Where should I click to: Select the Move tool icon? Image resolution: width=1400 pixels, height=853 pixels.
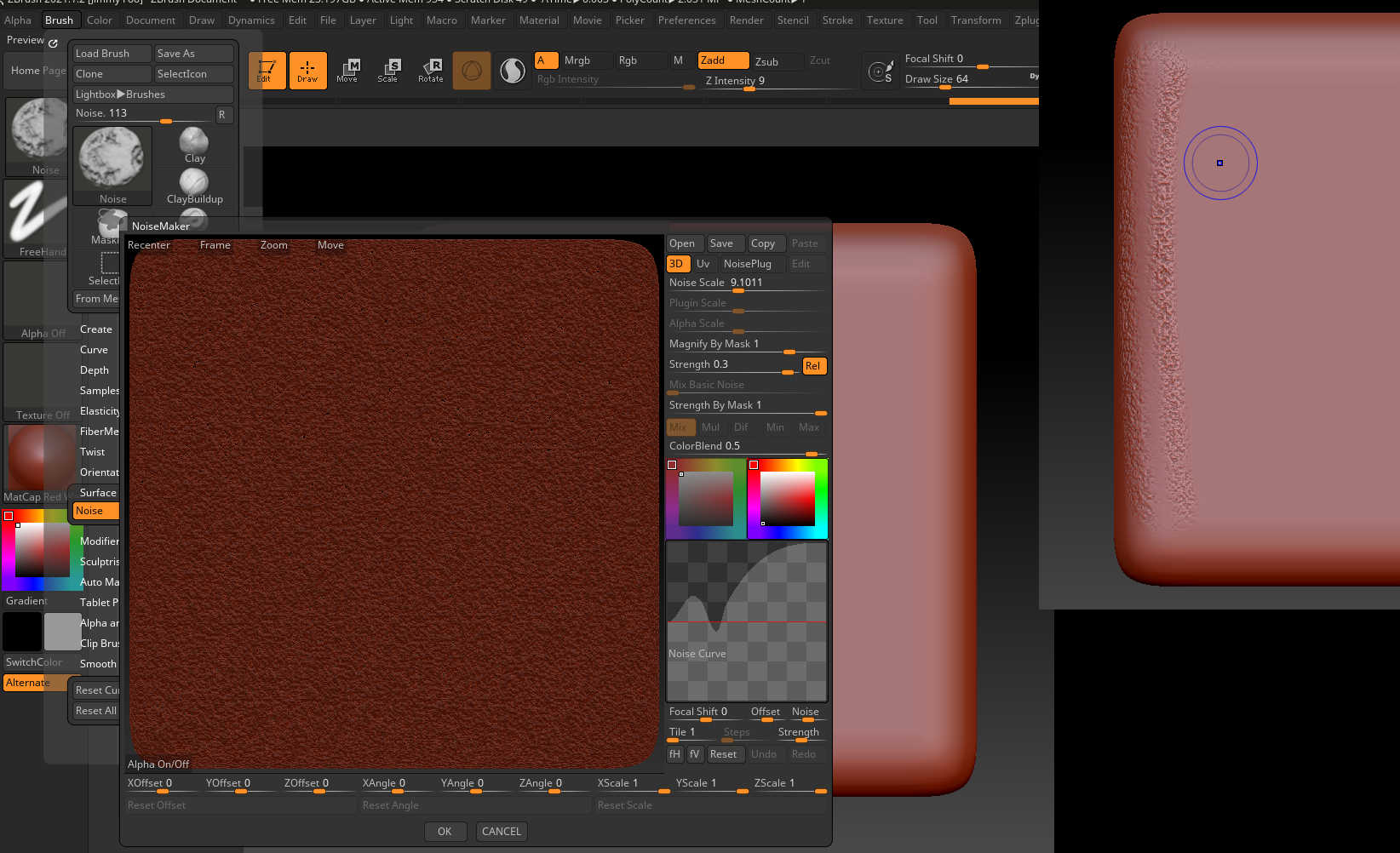coord(347,71)
